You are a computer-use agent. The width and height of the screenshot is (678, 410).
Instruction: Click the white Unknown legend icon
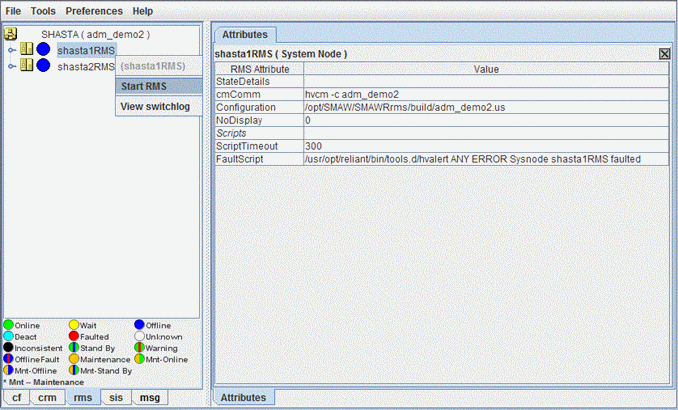pyautogui.click(x=139, y=336)
